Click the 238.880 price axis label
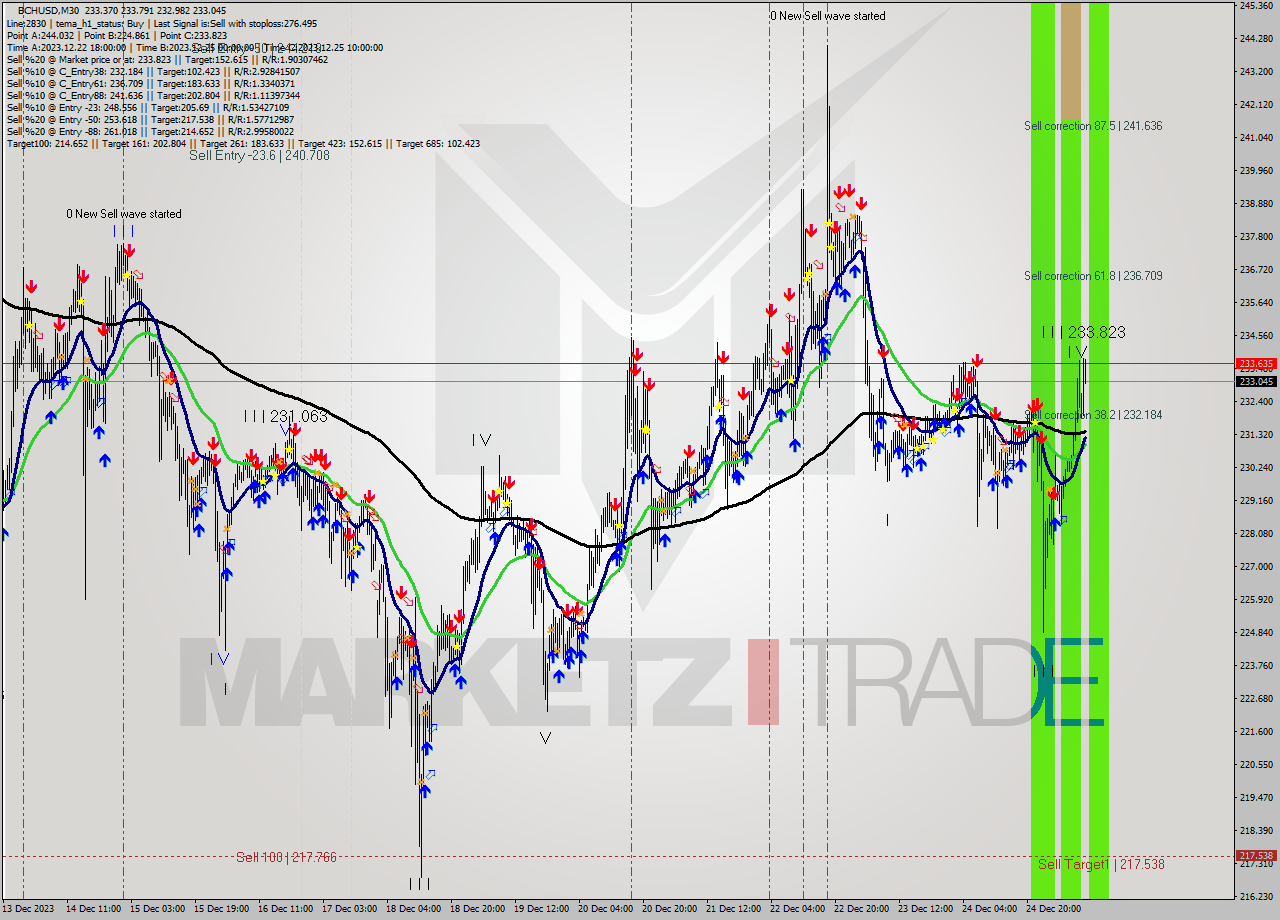Screen dimensions: 1280x920 pos(1257,204)
